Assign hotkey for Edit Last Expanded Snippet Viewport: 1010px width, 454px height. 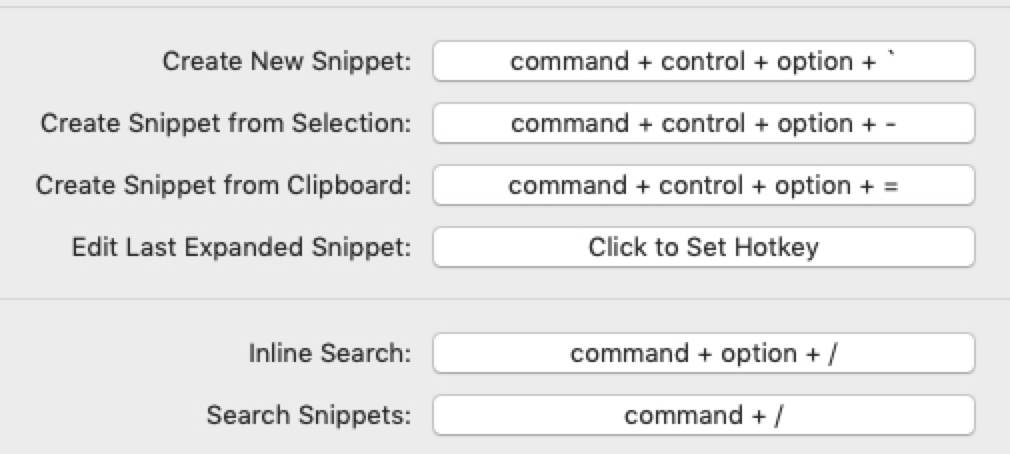tap(703, 247)
